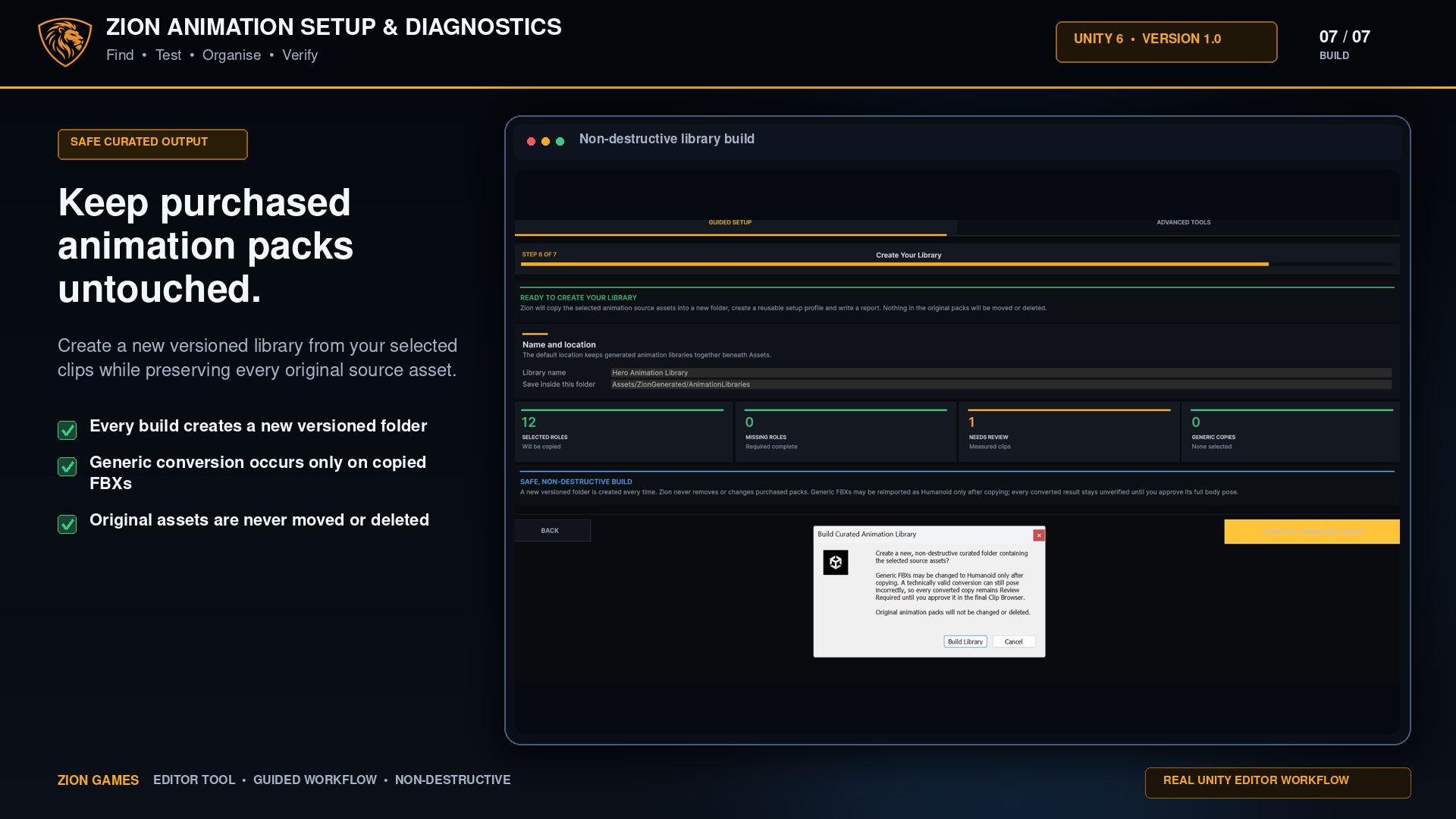Viewport: 1456px width, 819px height.
Task: Click the check icon beside 'Every build creates'
Action: [x=67, y=430]
